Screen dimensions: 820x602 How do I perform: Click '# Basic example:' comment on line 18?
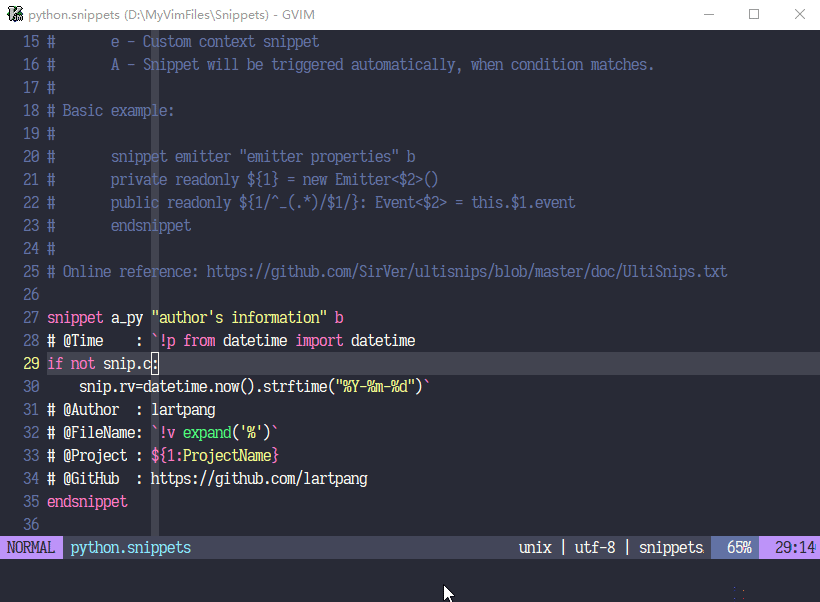point(110,110)
